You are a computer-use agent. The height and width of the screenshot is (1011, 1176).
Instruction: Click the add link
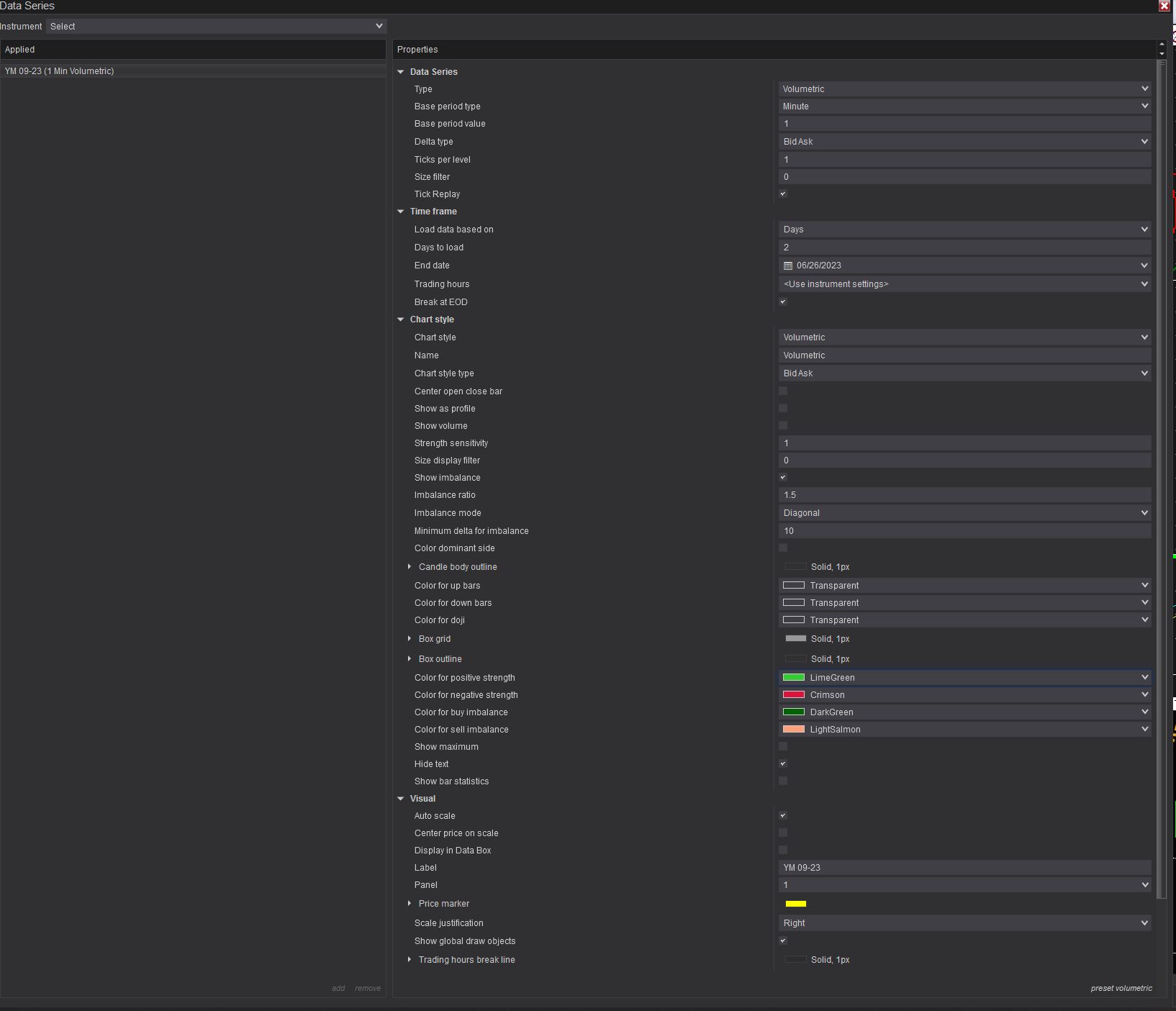click(x=338, y=989)
